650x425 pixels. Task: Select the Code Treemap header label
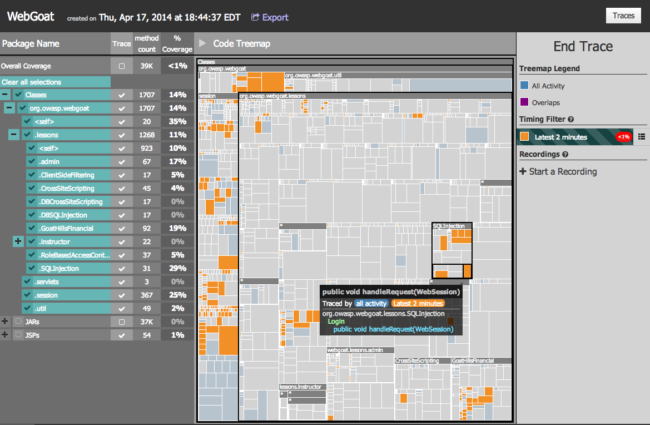click(x=242, y=44)
